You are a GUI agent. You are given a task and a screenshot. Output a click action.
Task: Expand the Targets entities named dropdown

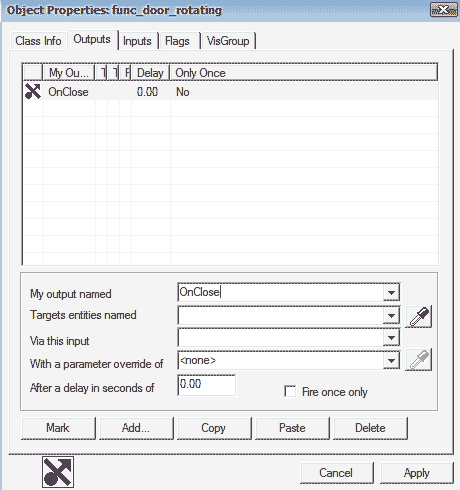click(x=391, y=315)
